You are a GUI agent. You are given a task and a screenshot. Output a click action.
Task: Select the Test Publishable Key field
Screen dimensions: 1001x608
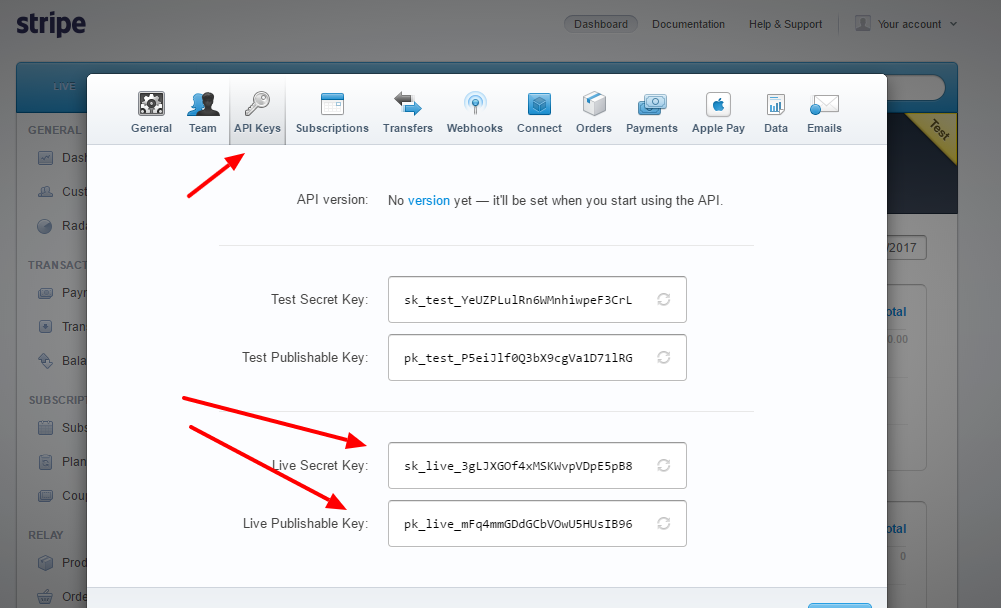[537, 358]
